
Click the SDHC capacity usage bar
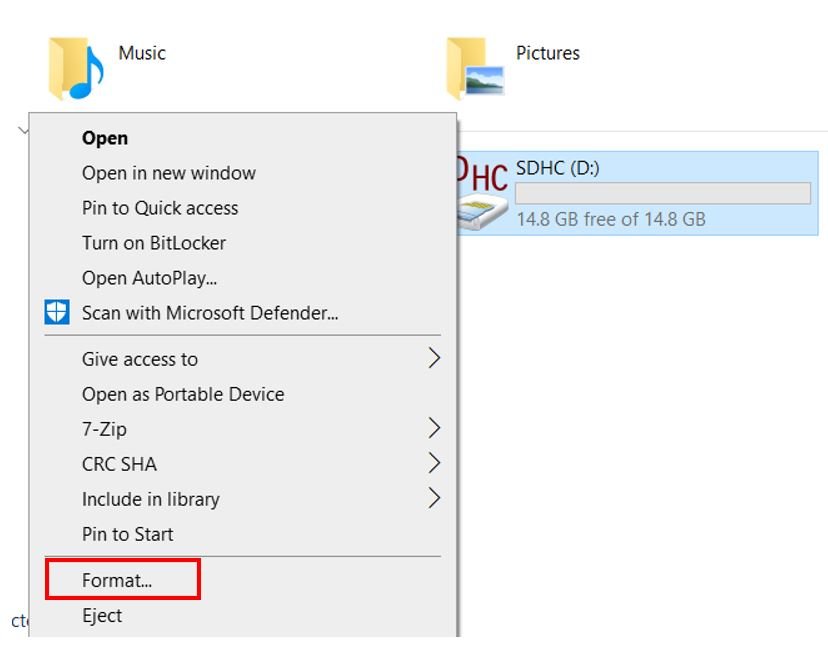click(x=663, y=193)
